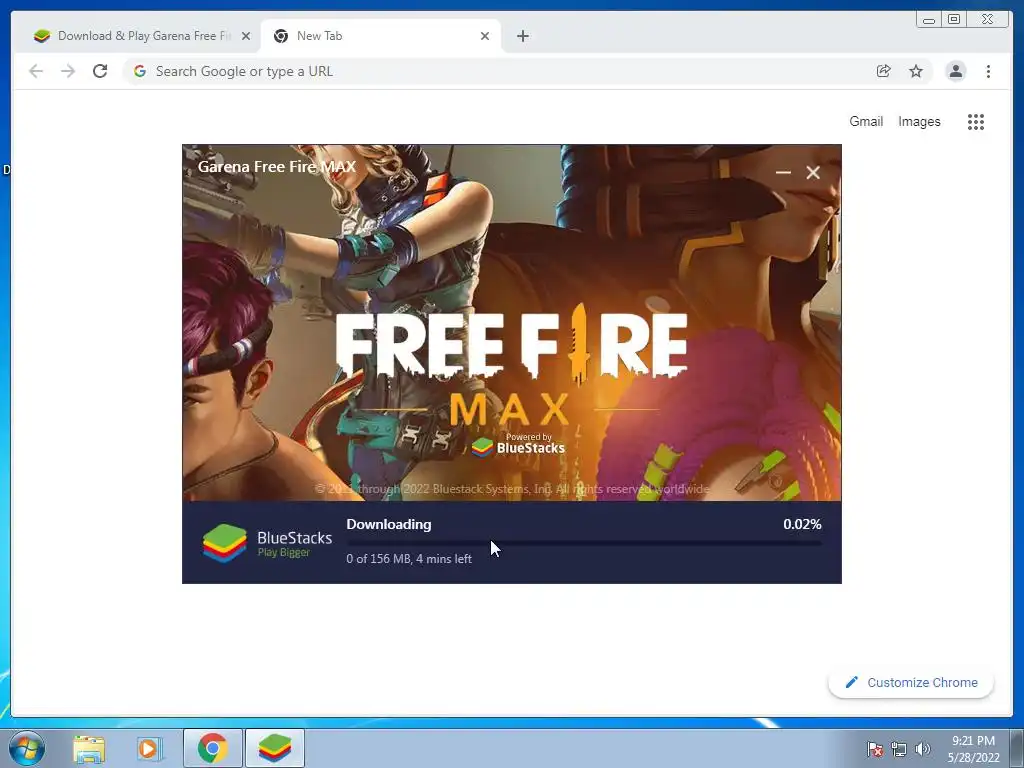Open the Google apps grid
Viewport: 1024px width, 768px height.
coord(976,122)
